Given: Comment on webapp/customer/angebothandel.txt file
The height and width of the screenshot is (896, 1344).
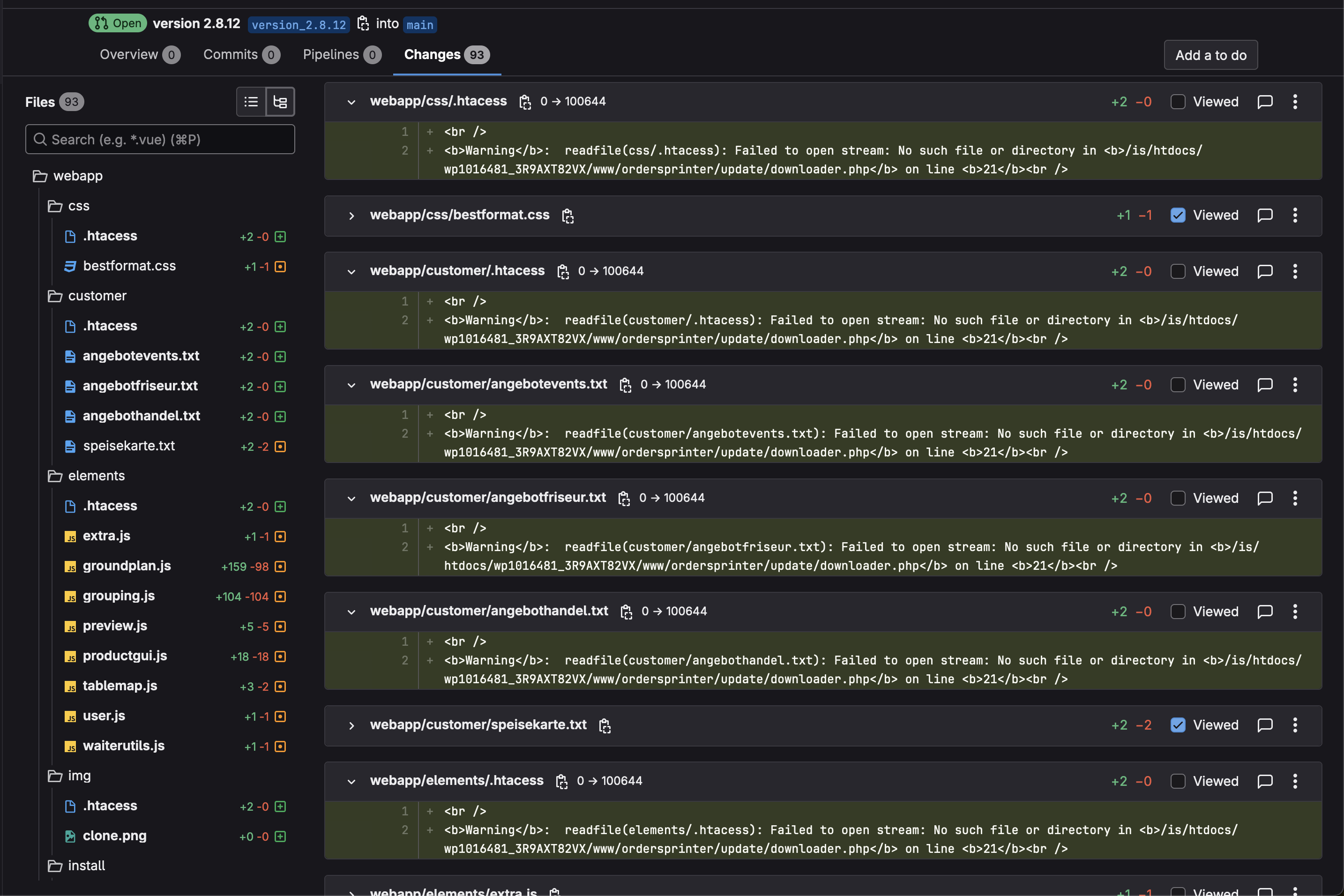Looking at the screenshot, I should click(x=1265, y=612).
